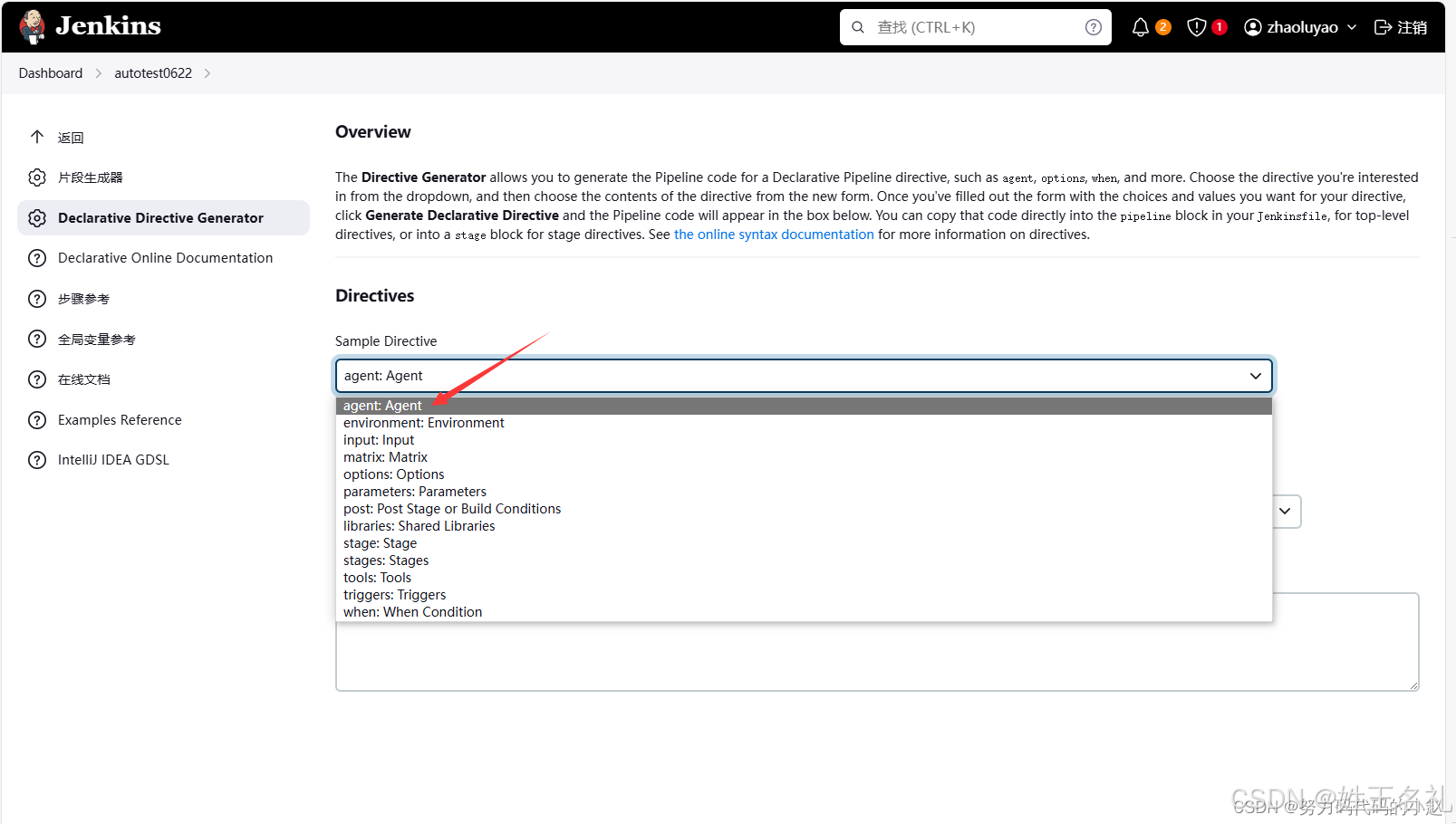
Task: Expand the chevron after autotest0622 breadcrumb
Action: click(207, 73)
